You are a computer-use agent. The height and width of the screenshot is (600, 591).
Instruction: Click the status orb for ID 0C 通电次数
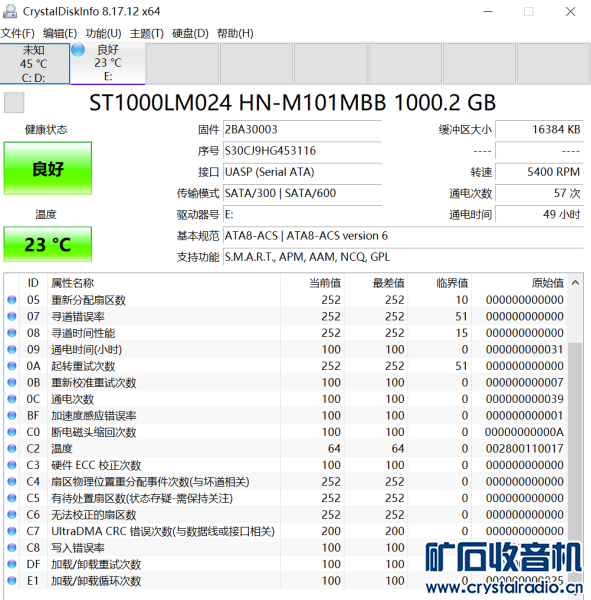click(12, 399)
